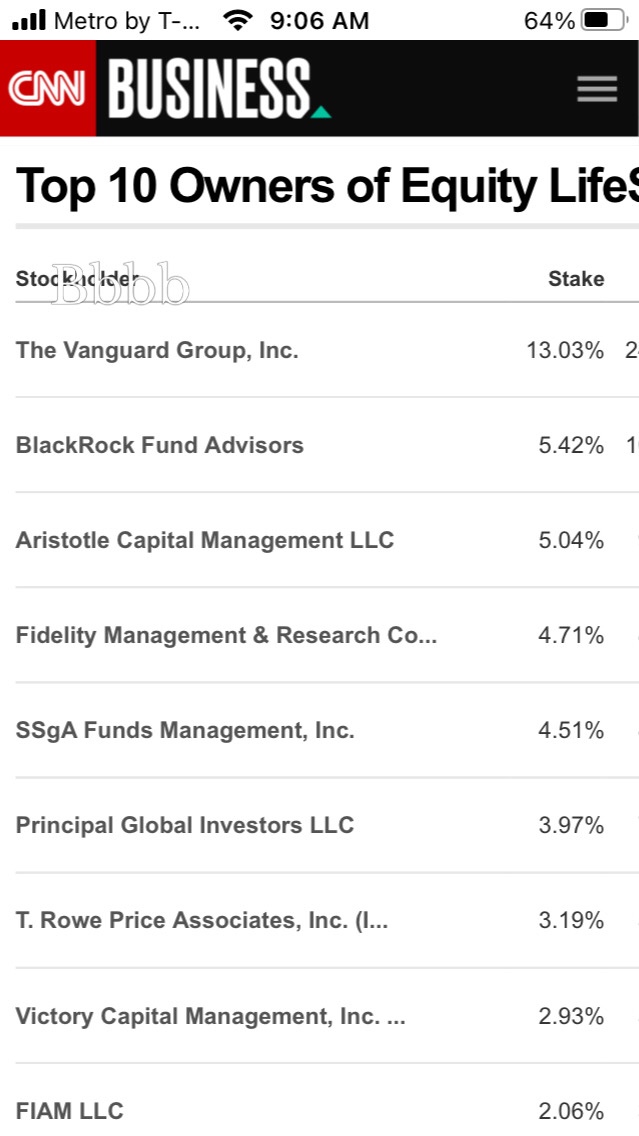Tap the Wi-Fi status icon
Screen dimensions: 639x1136
point(237,20)
